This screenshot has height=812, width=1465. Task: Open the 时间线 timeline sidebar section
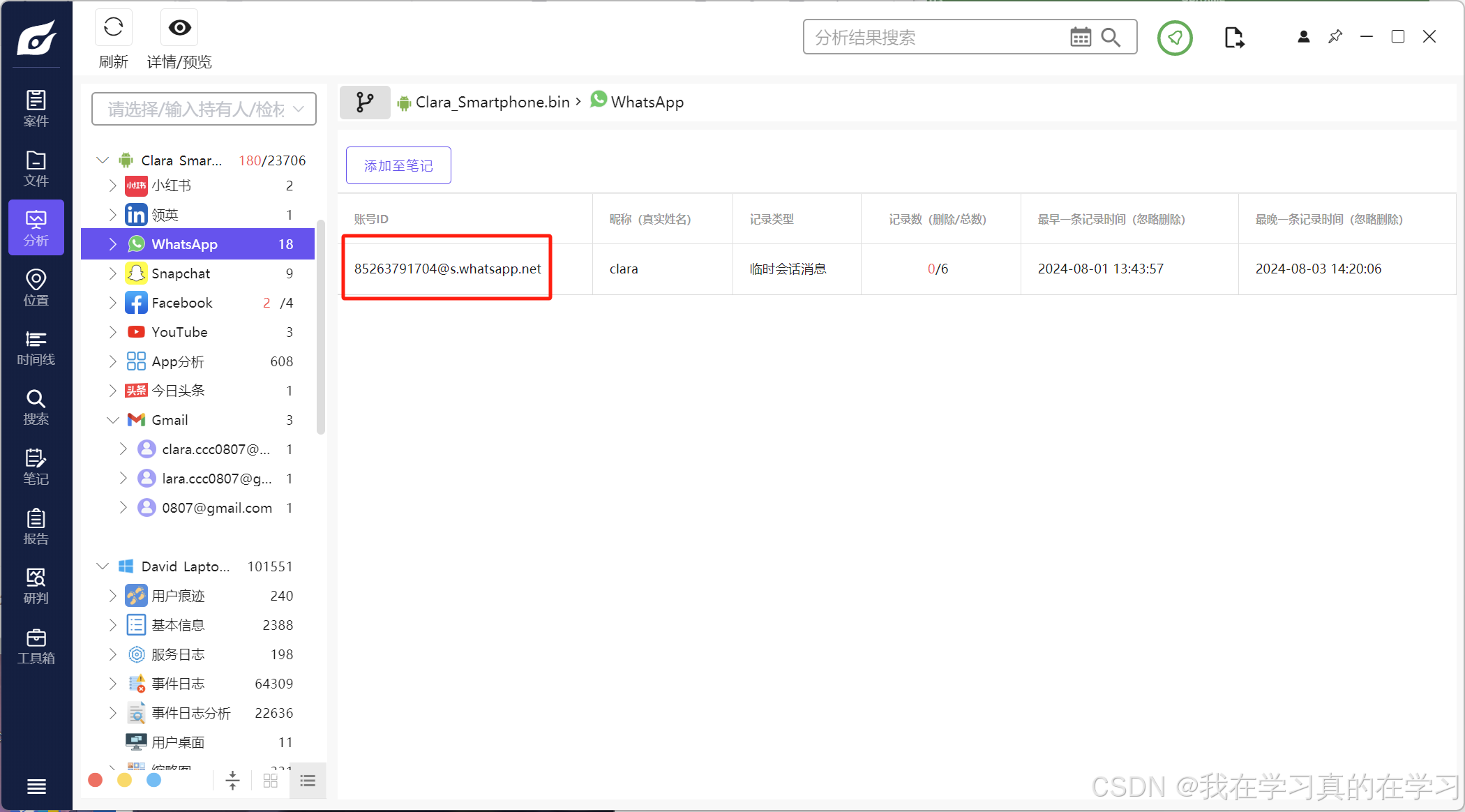pyautogui.click(x=36, y=348)
